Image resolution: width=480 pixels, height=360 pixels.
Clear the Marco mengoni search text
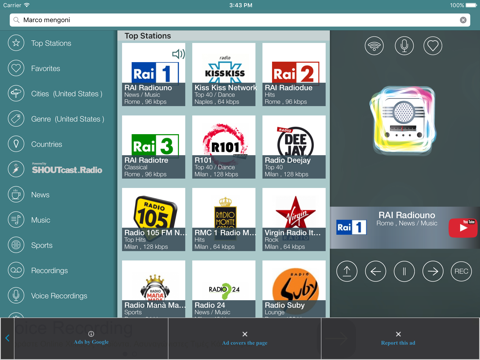(x=463, y=20)
